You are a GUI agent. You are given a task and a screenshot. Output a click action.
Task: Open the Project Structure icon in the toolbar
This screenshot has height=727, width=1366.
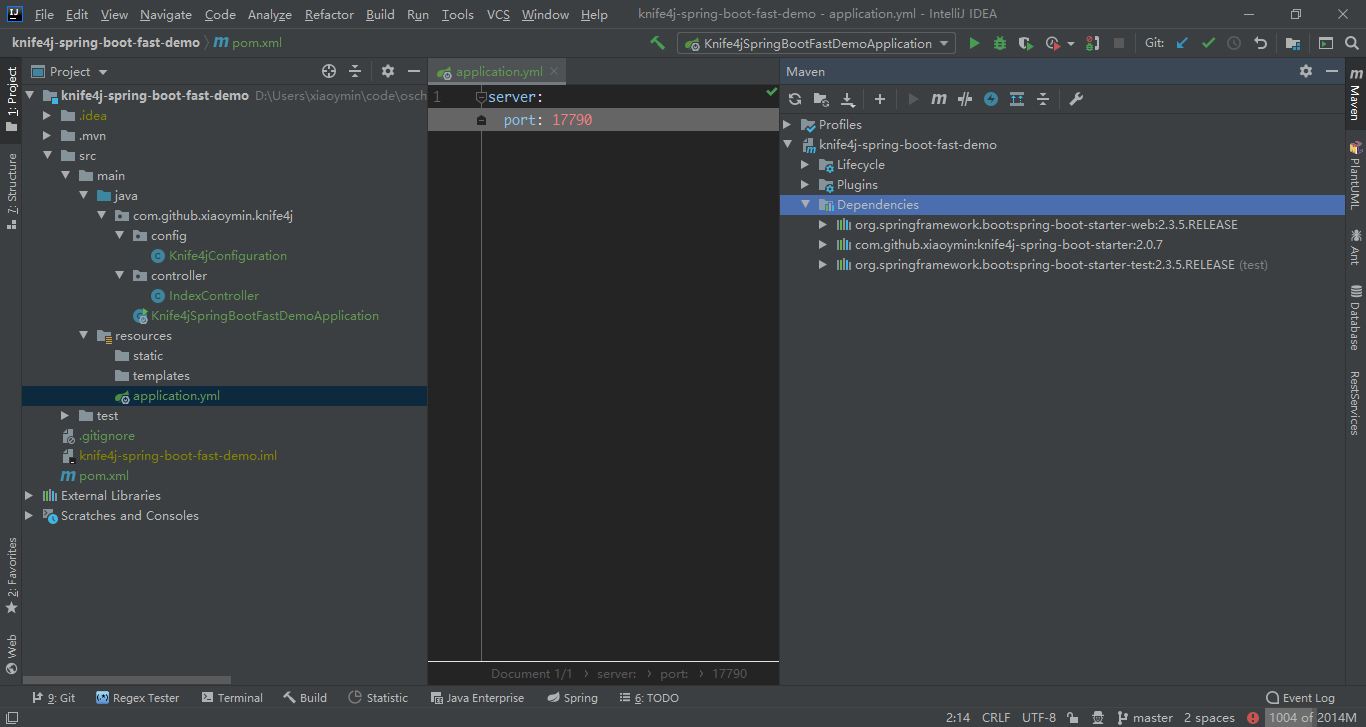pos(1293,43)
